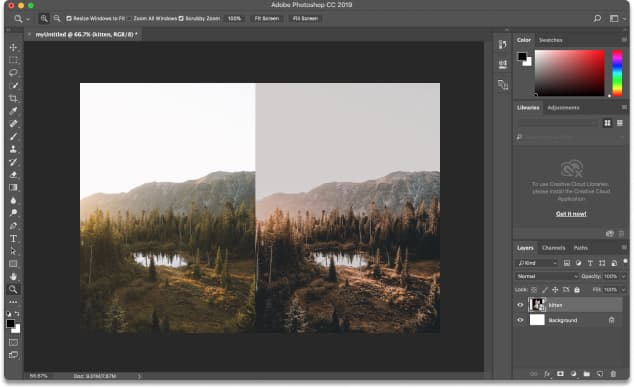Delete the selected layer via trash icon

point(613,374)
